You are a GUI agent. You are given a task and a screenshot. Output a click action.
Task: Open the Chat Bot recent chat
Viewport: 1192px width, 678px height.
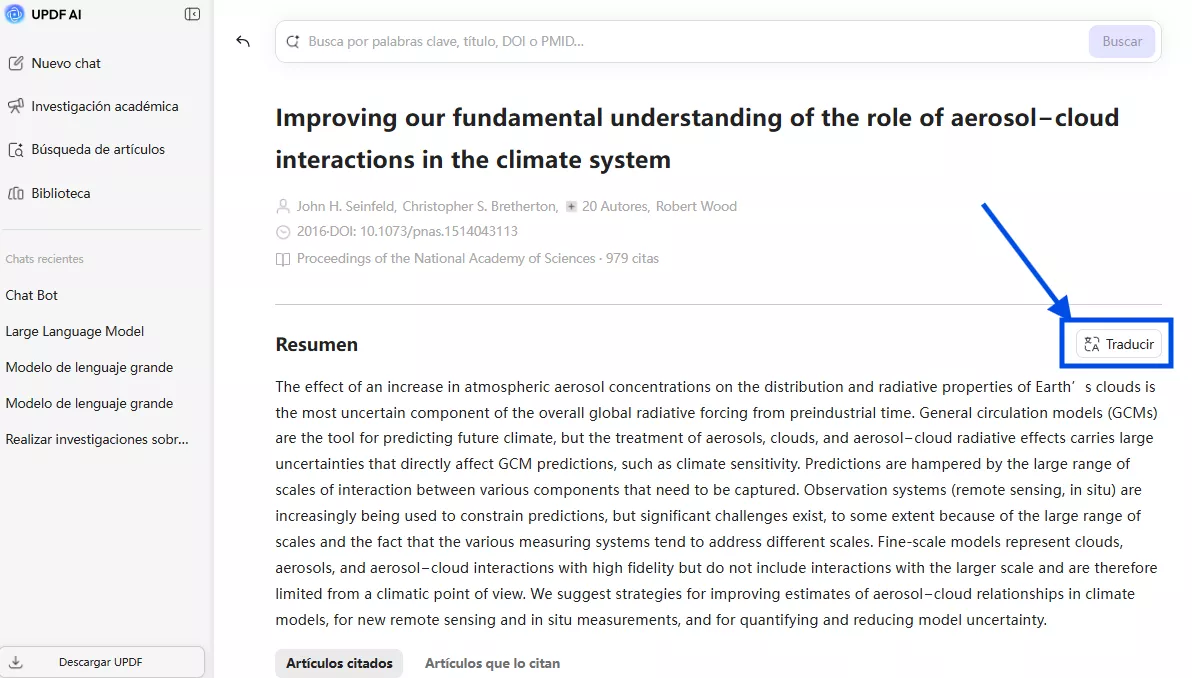point(32,295)
